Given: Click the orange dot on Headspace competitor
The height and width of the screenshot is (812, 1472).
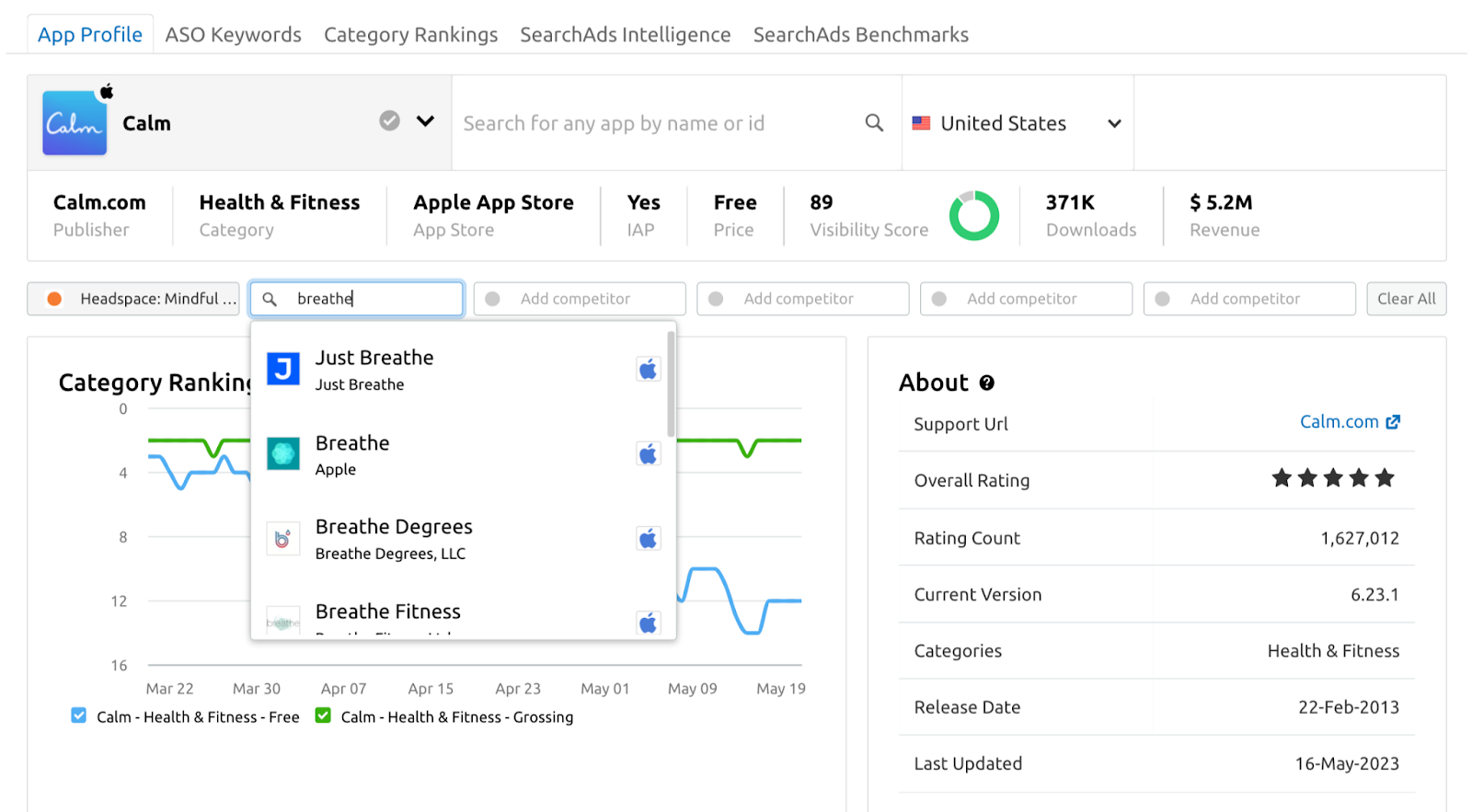Looking at the screenshot, I should click(54, 299).
